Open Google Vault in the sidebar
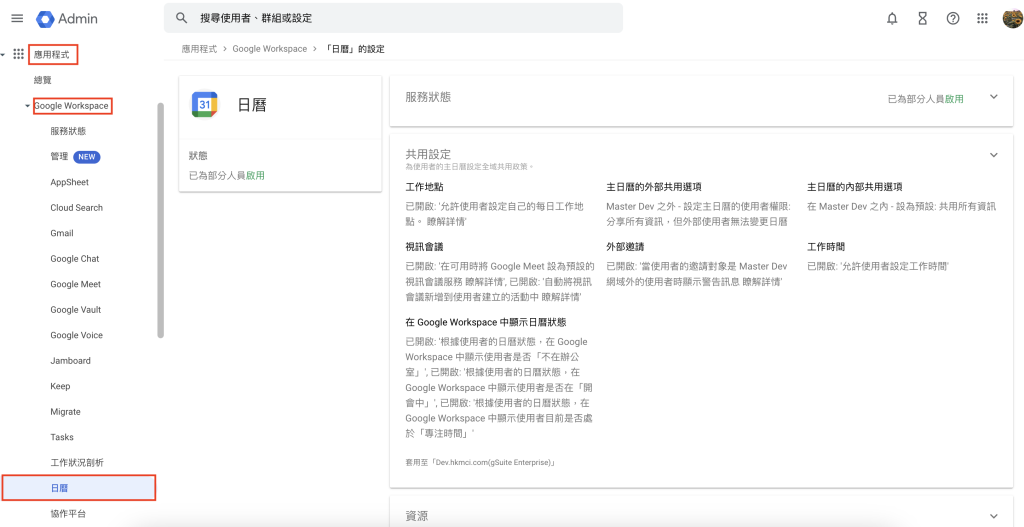 click(x=75, y=310)
